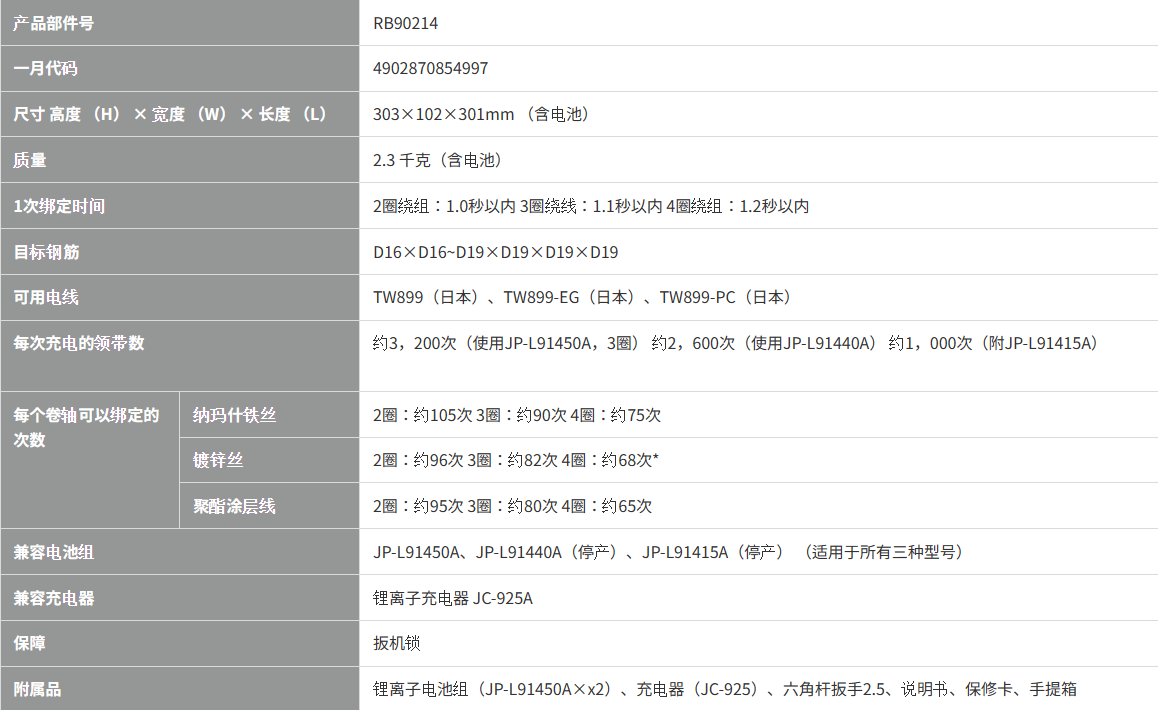The image size is (1158, 710).
Task: Select the 每次充电的领带数 label
Action: 78,344
